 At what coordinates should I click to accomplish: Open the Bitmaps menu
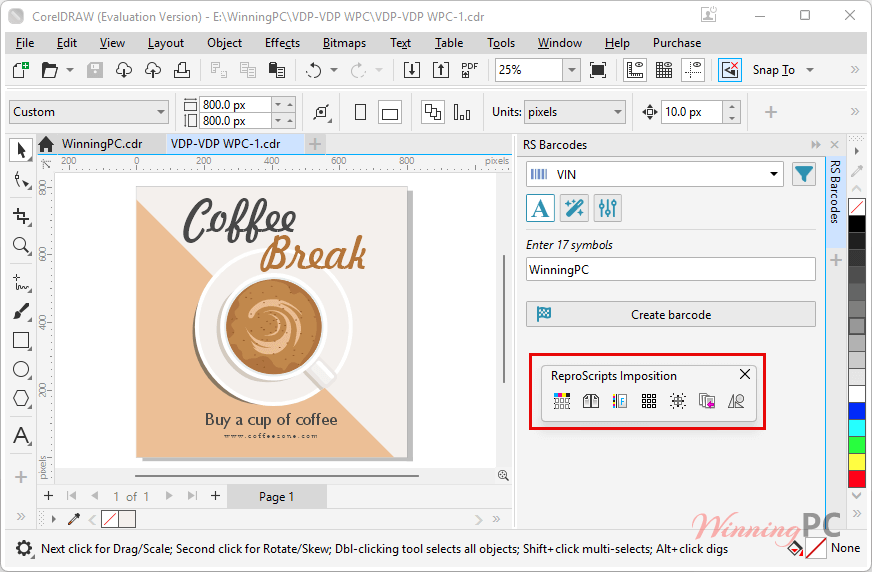(344, 43)
